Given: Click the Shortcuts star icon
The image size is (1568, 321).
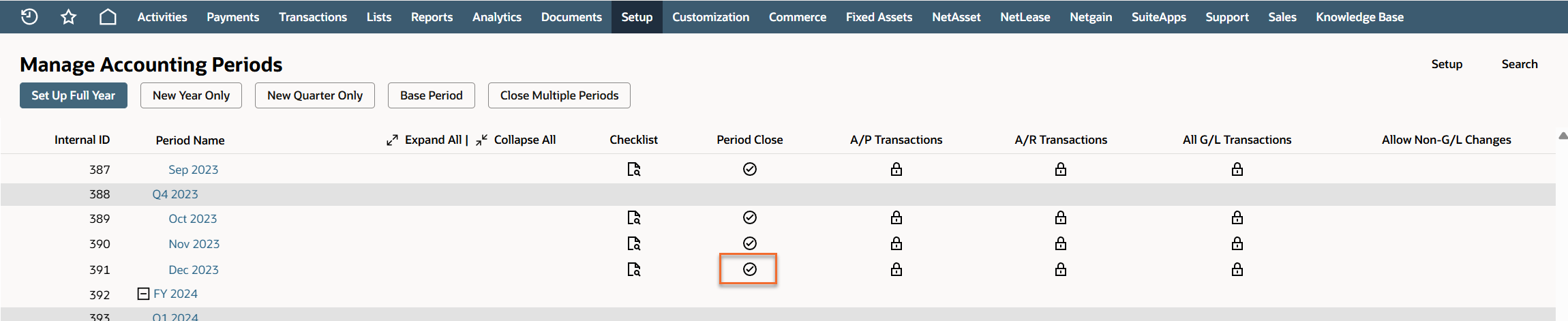Looking at the screenshot, I should pos(68,17).
